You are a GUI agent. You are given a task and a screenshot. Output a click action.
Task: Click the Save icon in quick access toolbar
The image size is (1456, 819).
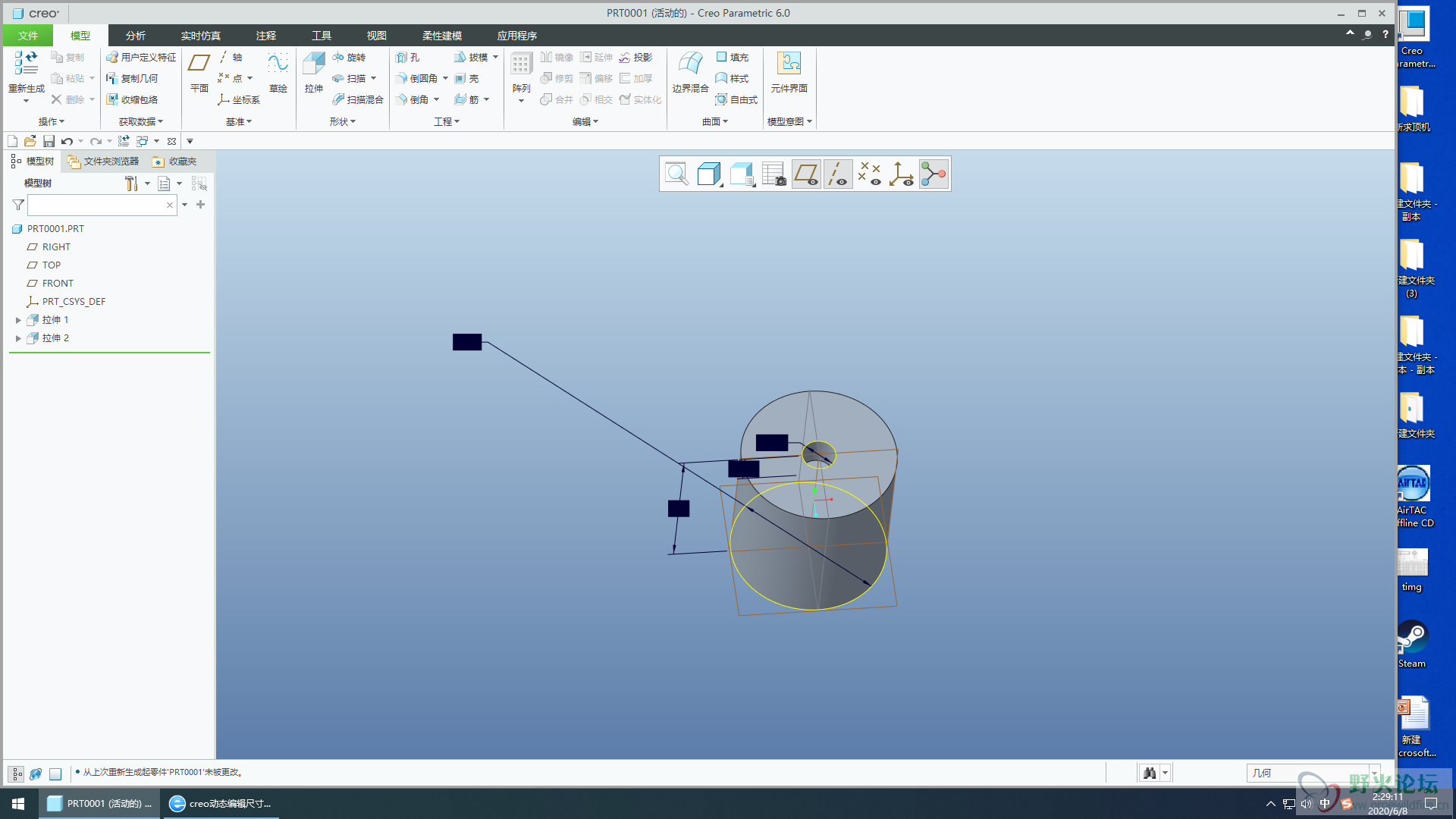(x=49, y=141)
